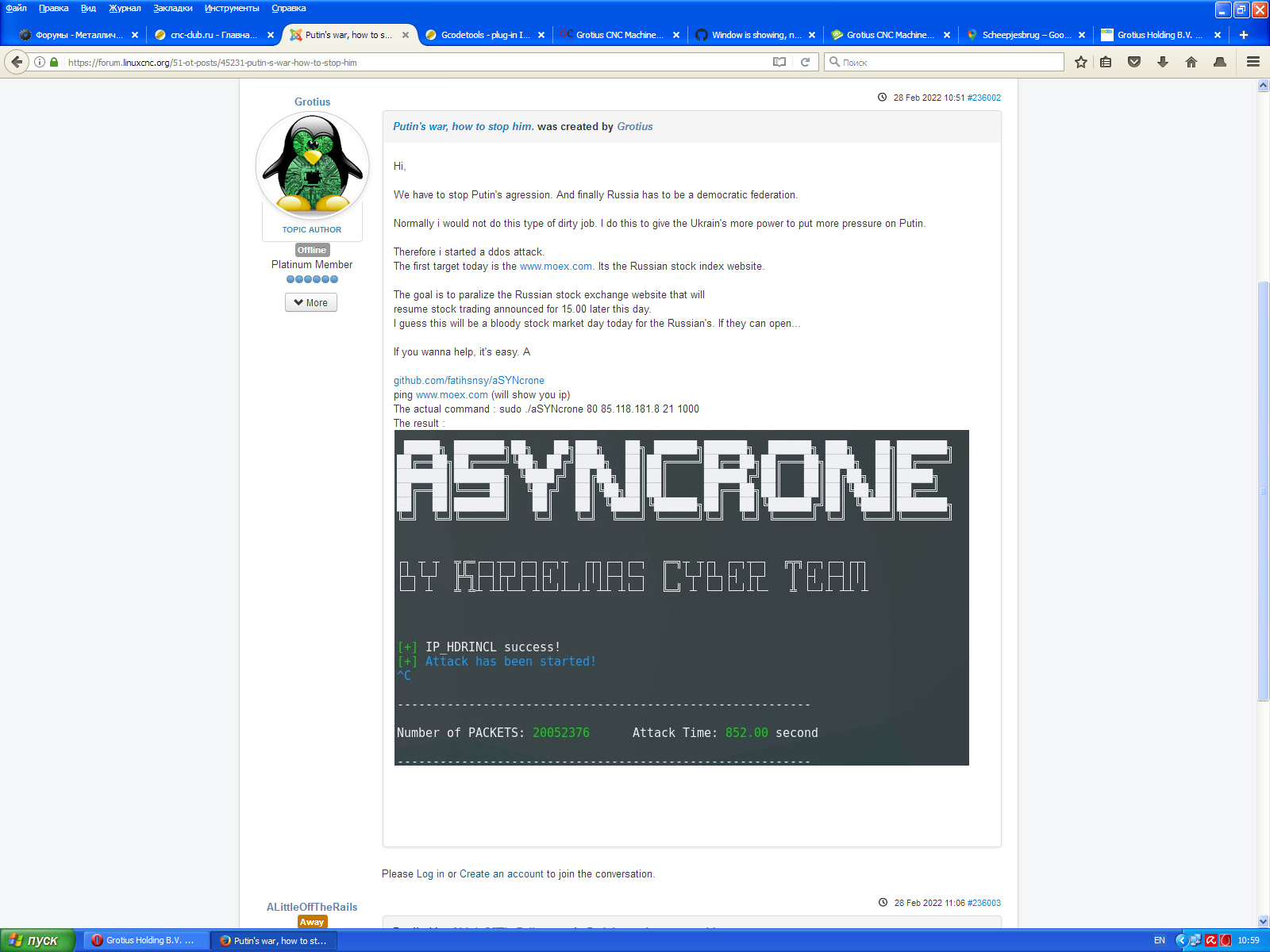Open the Правка menu
Image resolution: width=1270 pixels, height=952 pixels.
coord(54,8)
